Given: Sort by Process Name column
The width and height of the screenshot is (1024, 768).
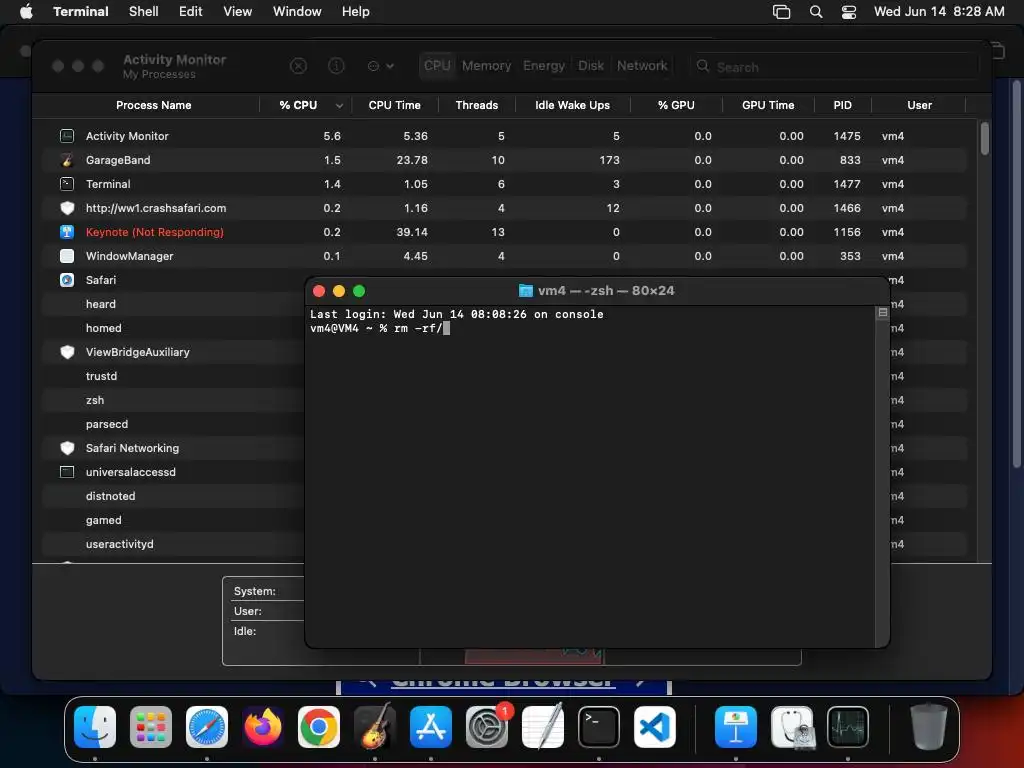Looking at the screenshot, I should point(153,105).
